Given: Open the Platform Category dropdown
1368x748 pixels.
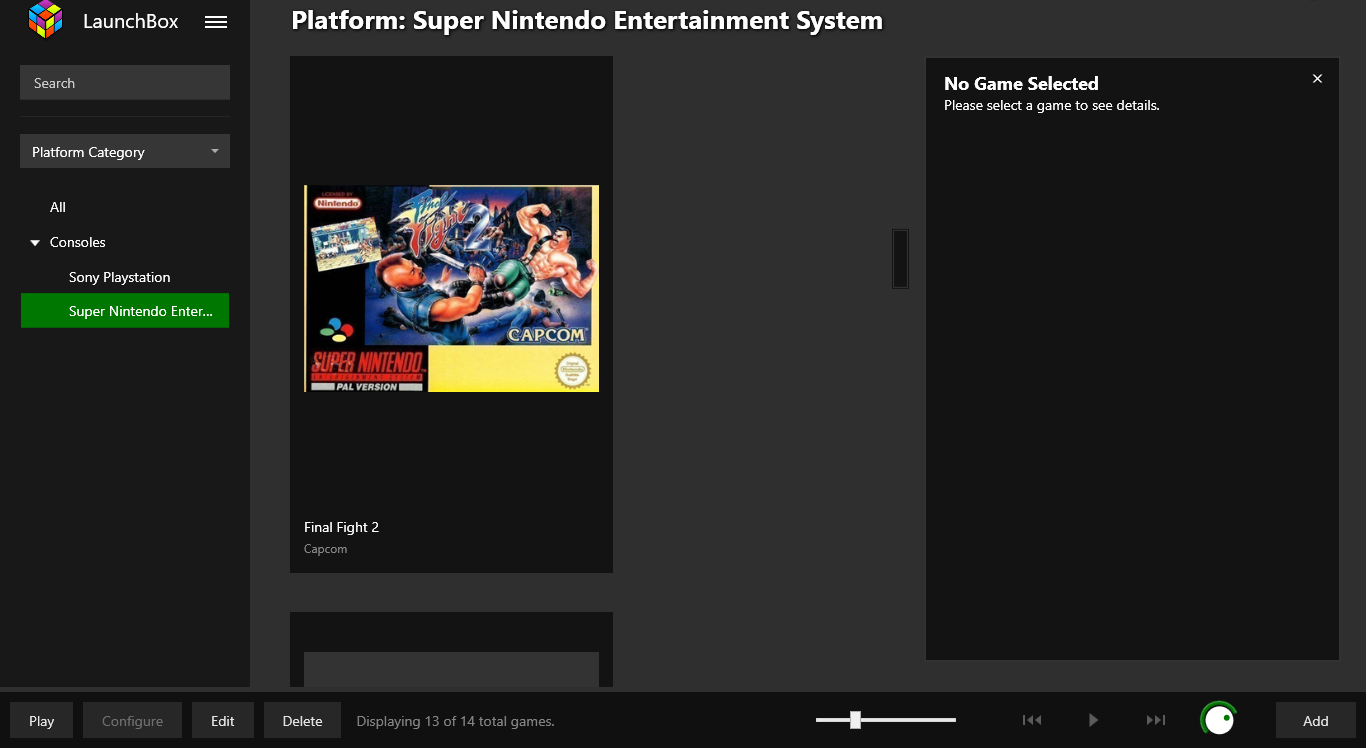Looking at the screenshot, I should pos(125,152).
